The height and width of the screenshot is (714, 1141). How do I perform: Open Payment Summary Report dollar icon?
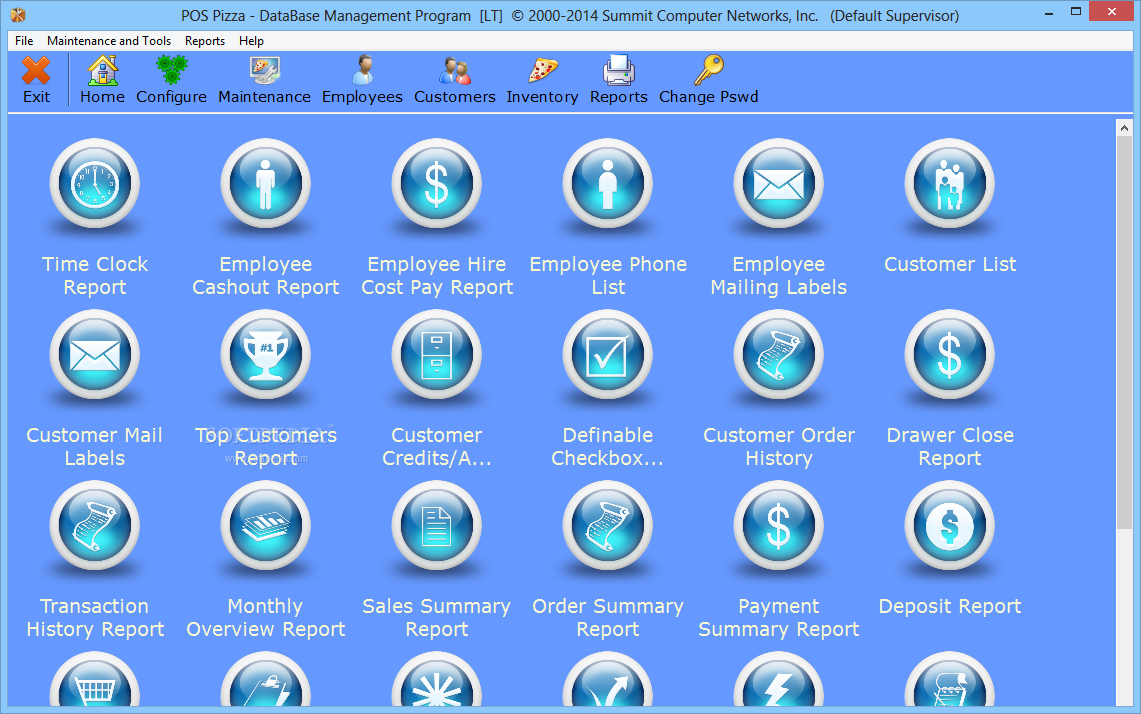point(779,526)
